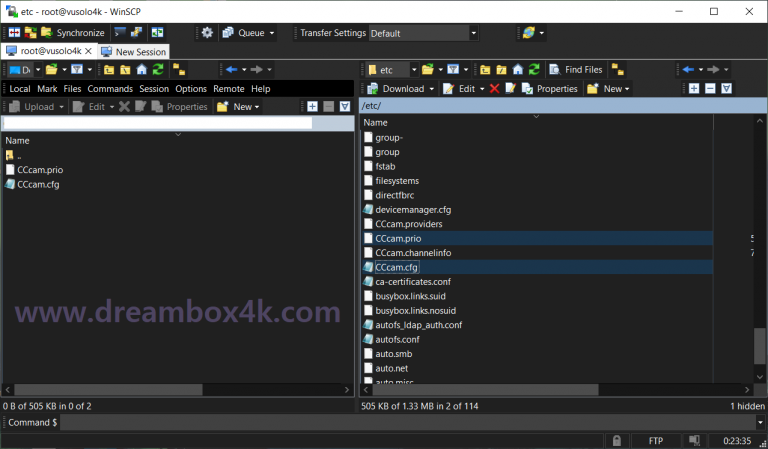Click remote panel select files plus icon
Viewport: 768px width, 449px height.
tap(694, 89)
